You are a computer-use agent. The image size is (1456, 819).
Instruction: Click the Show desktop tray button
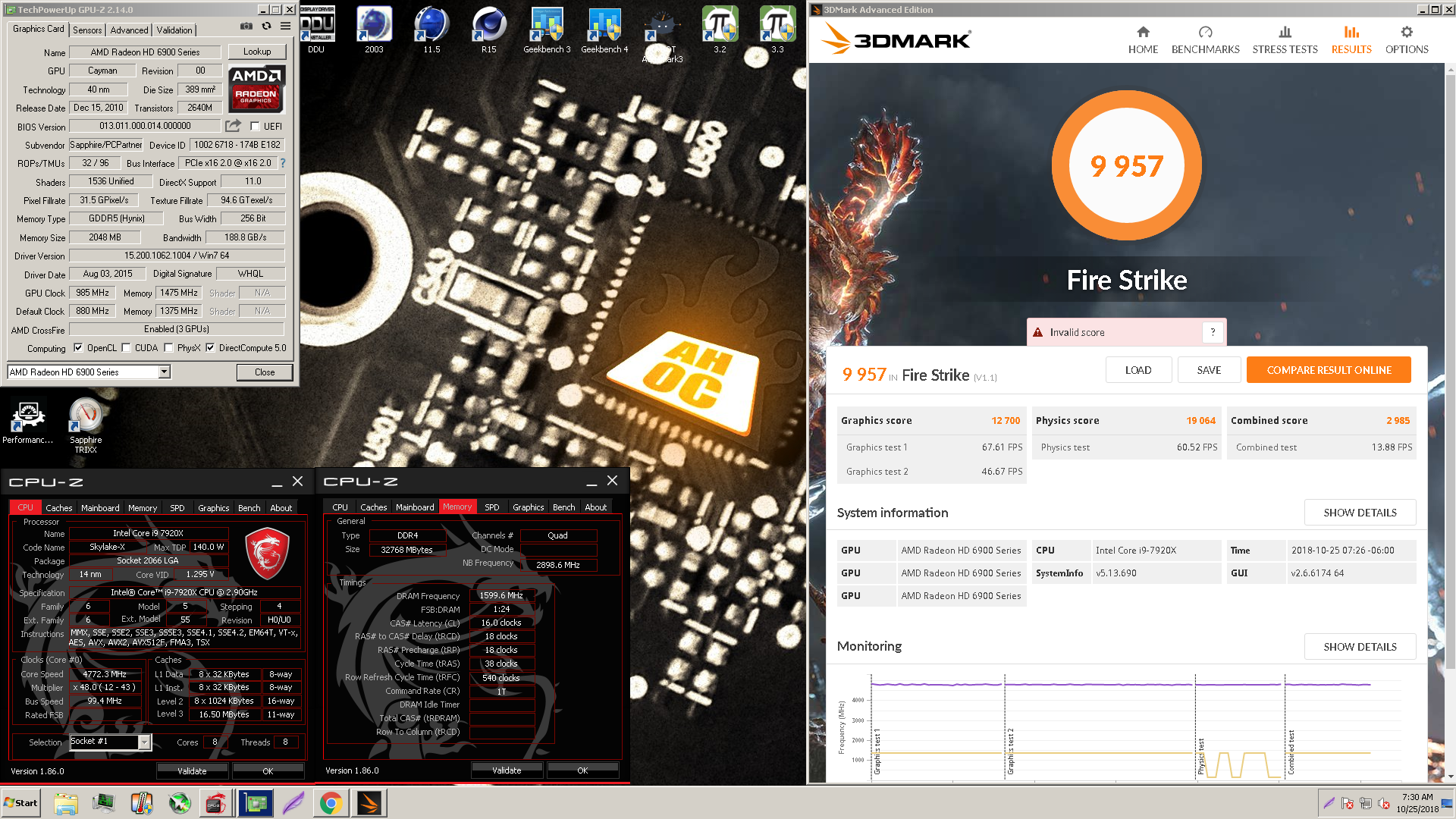coord(1448,803)
